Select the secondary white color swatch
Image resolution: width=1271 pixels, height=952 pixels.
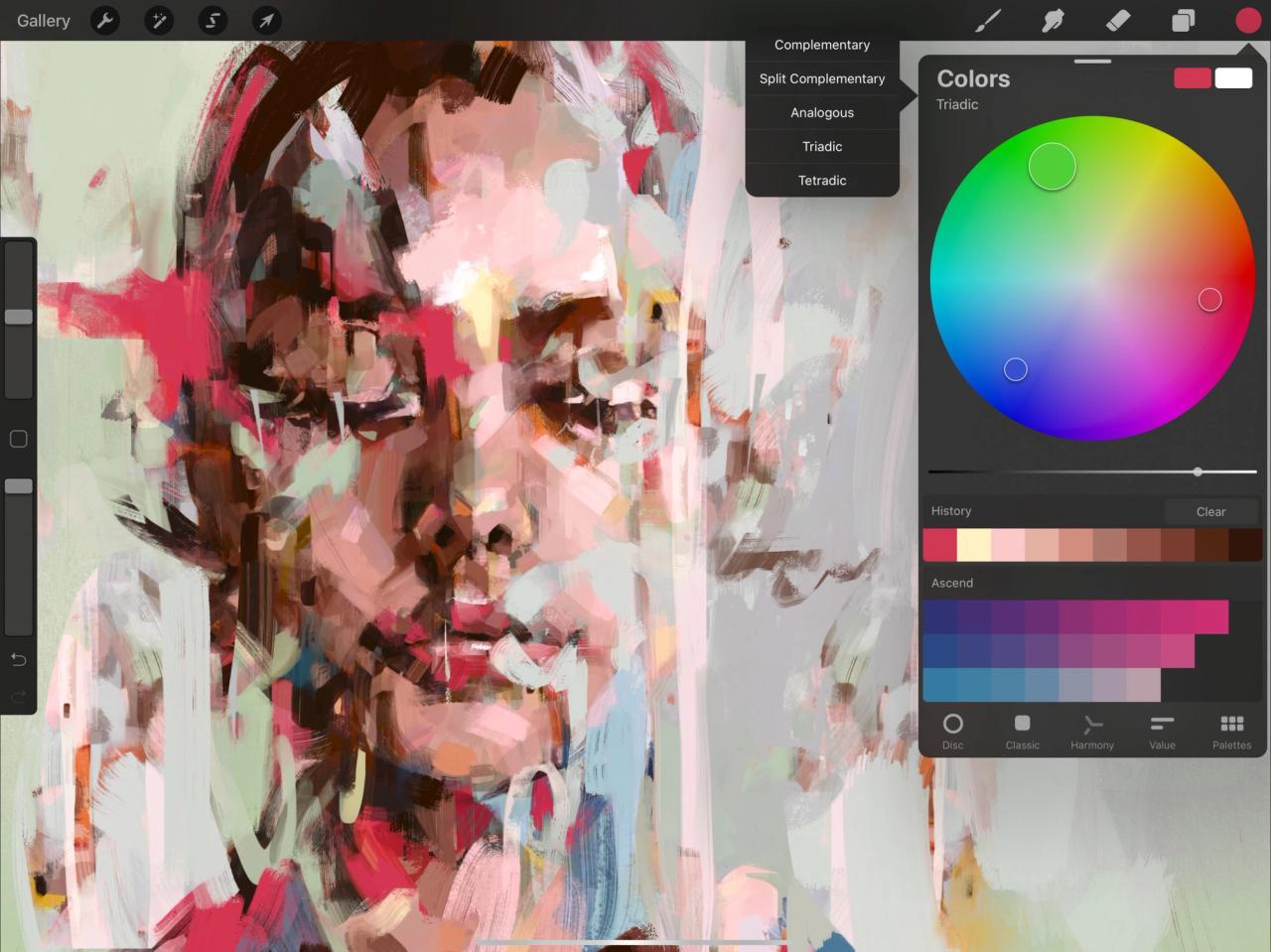coord(1233,78)
